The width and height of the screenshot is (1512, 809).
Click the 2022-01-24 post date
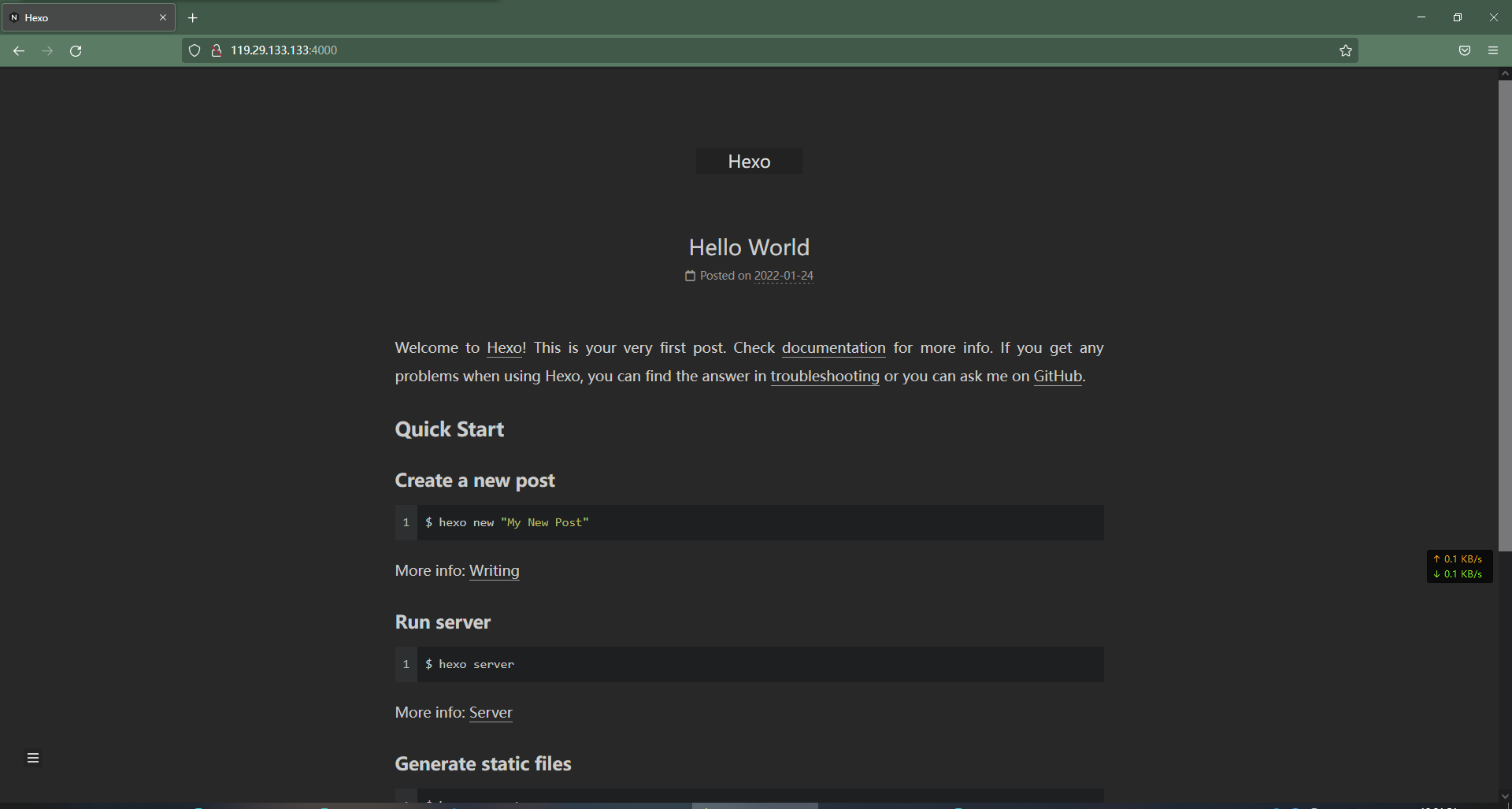[x=784, y=276]
